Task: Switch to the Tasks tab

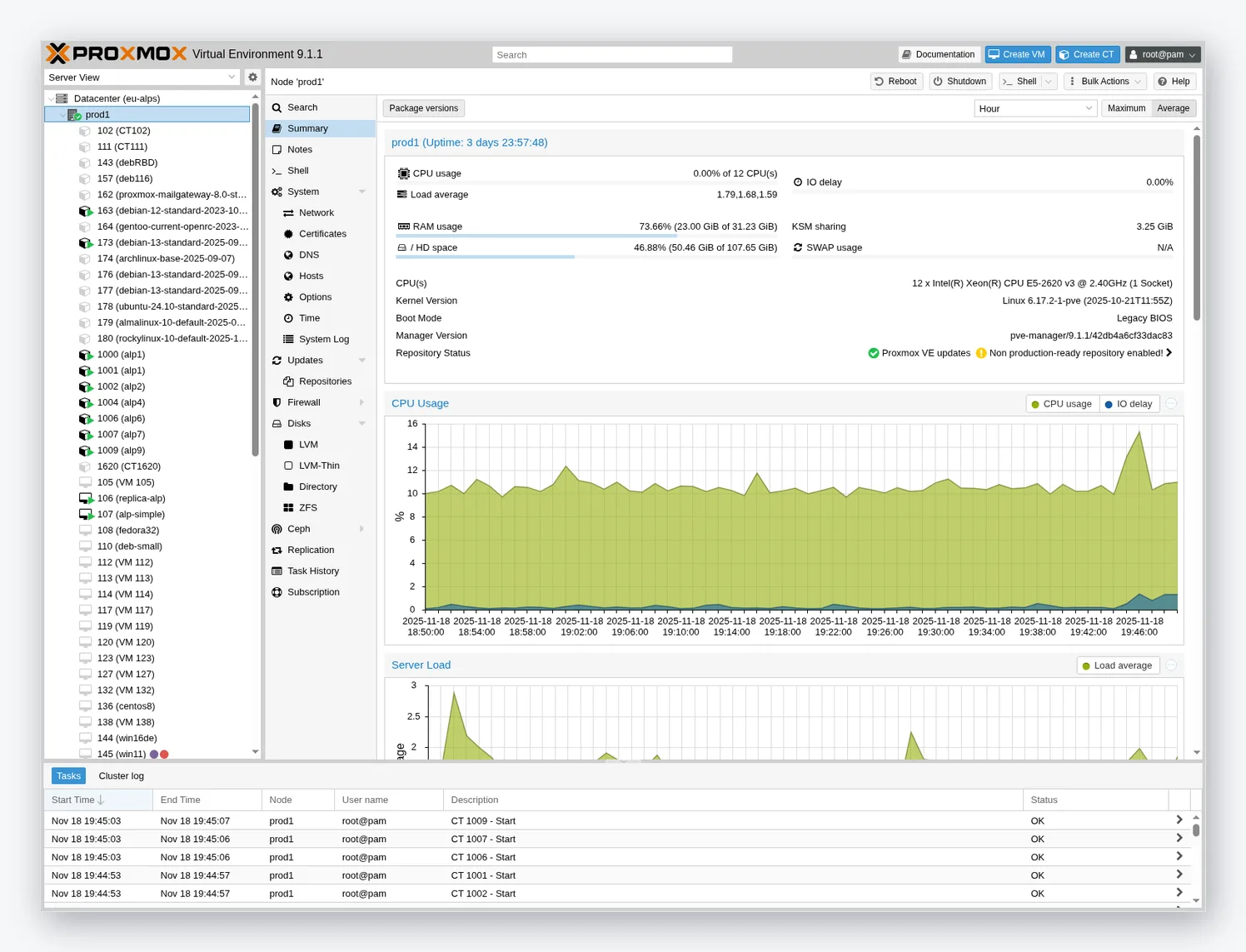Action: 68,776
